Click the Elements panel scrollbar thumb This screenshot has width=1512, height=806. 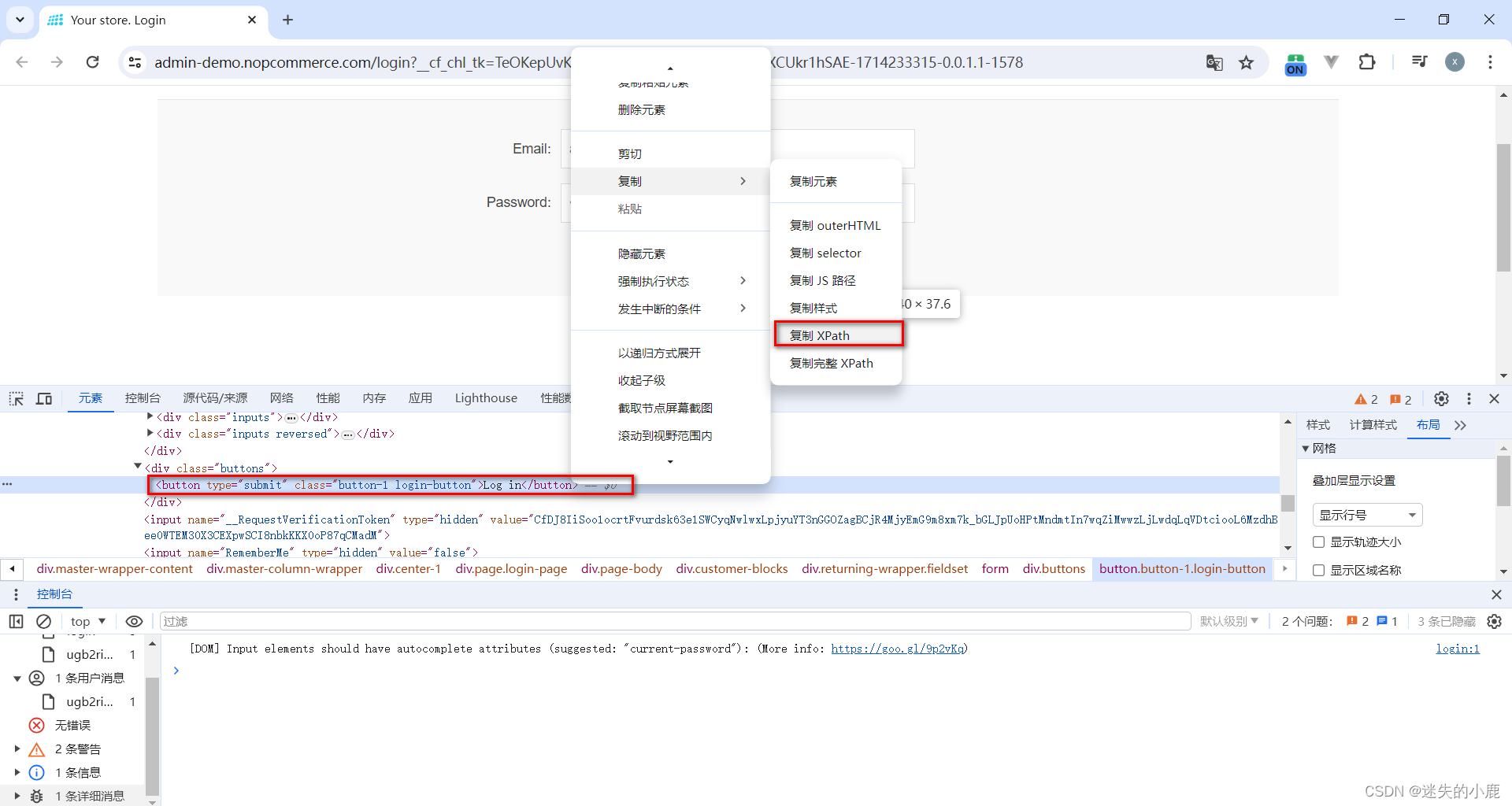coord(1288,503)
